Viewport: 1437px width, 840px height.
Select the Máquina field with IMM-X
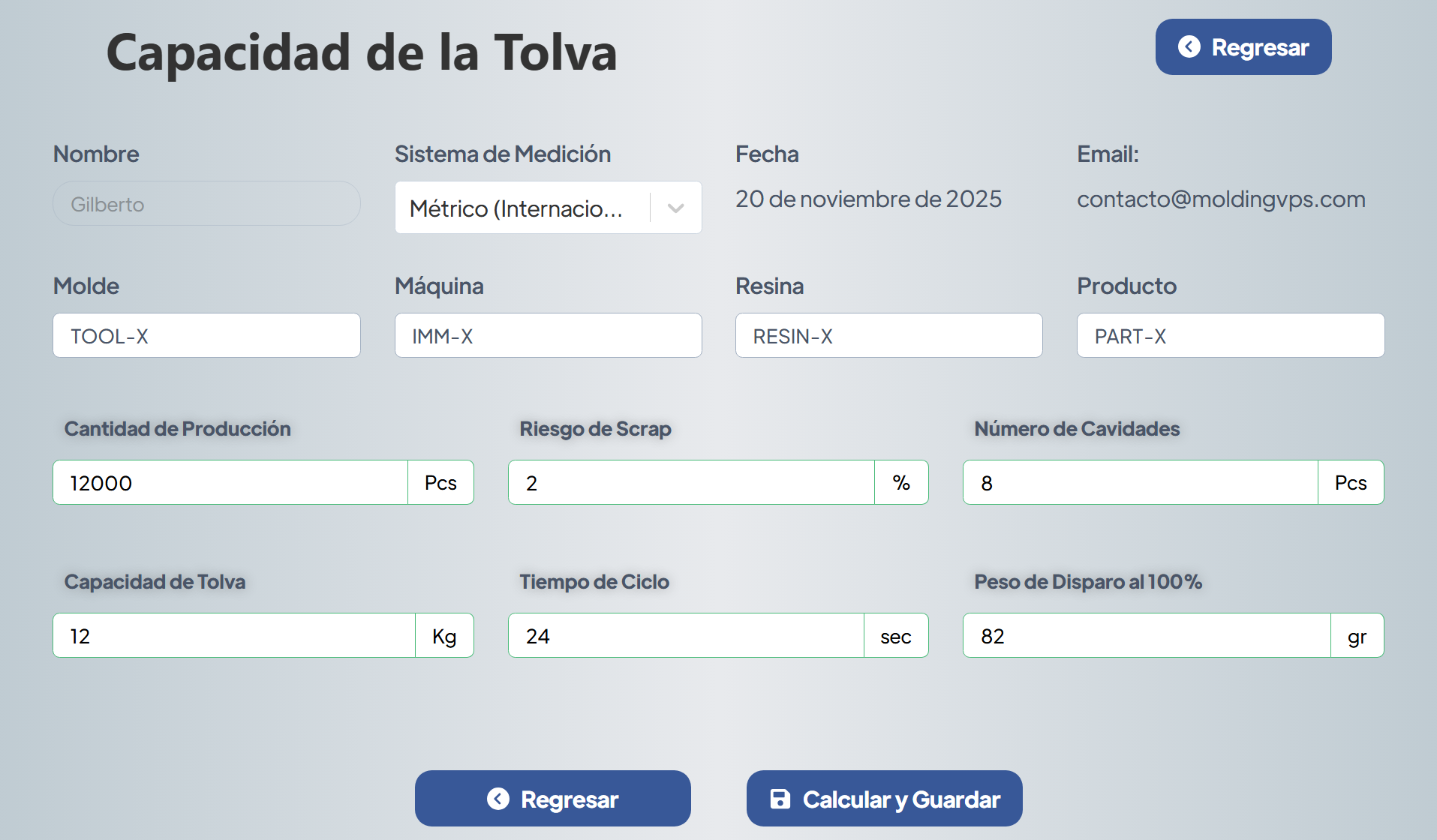(x=548, y=336)
